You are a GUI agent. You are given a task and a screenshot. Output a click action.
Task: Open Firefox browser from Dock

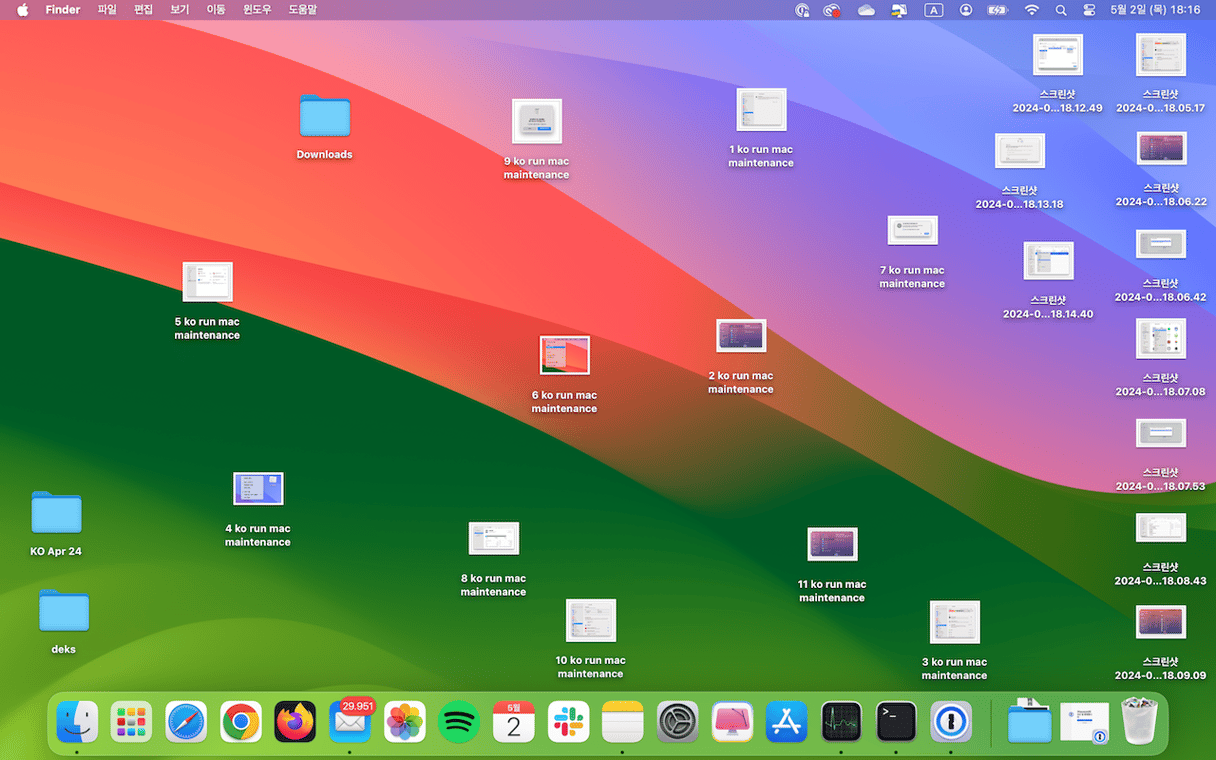point(295,721)
